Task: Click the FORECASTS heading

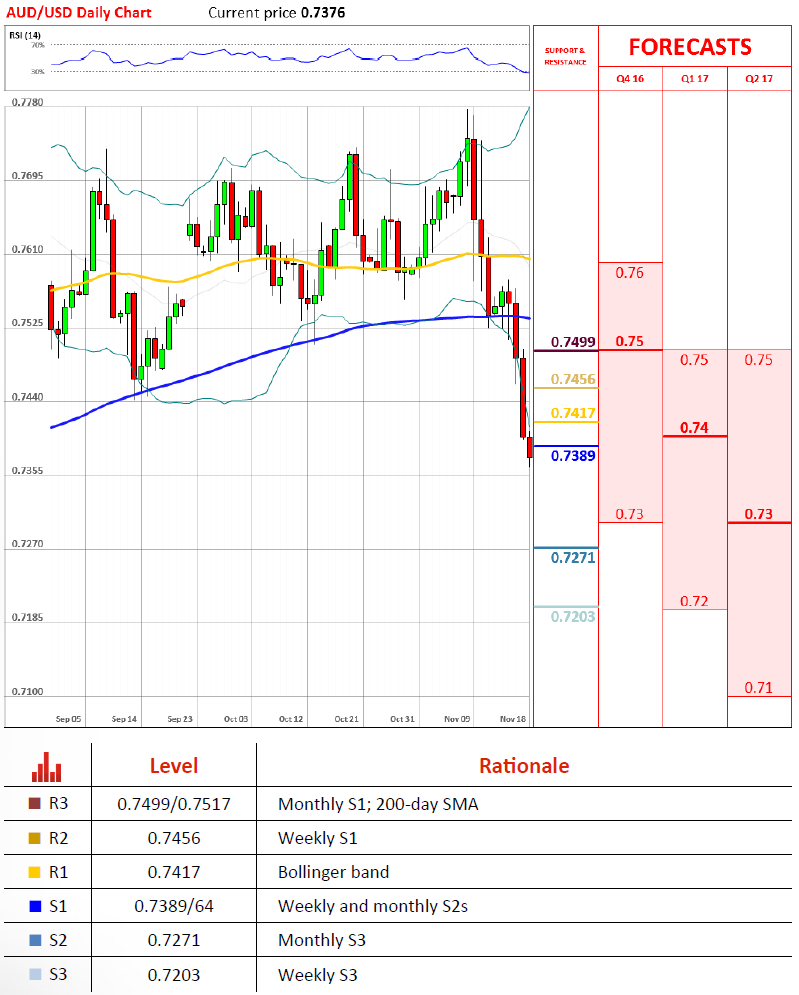Action: pyautogui.click(x=690, y=47)
